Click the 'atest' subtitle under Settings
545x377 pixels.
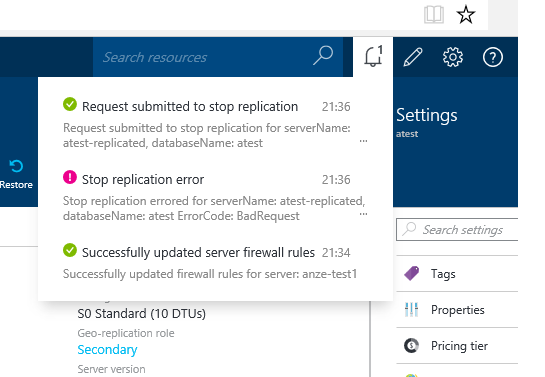407,134
